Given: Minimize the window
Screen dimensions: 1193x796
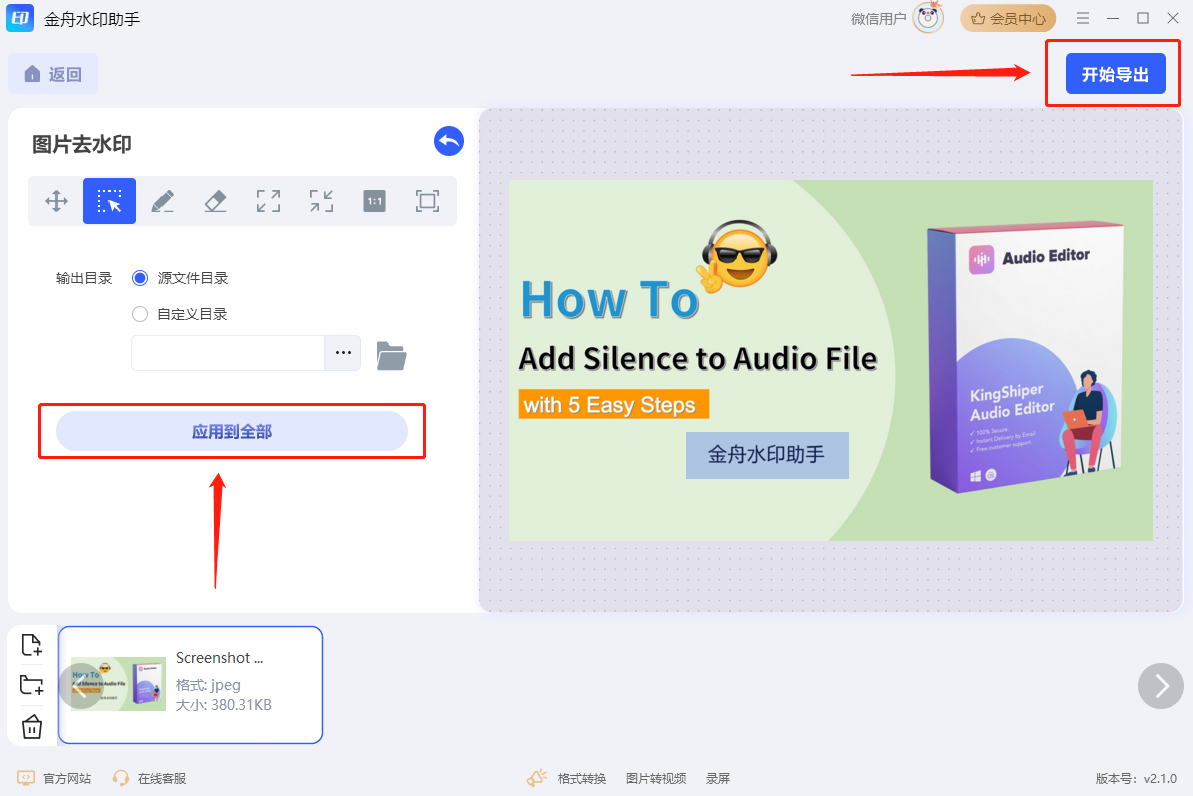Looking at the screenshot, I should tap(1113, 18).
